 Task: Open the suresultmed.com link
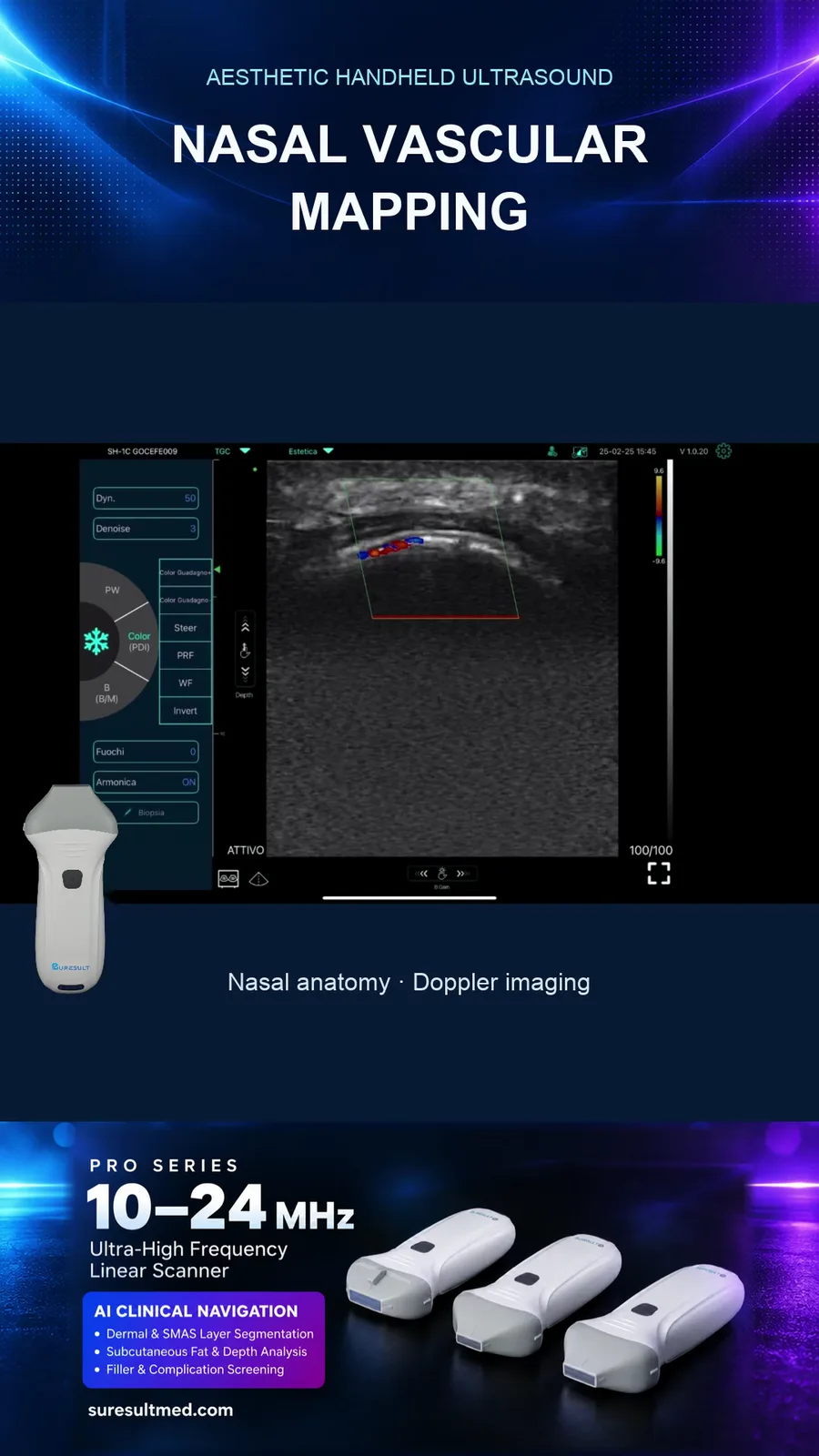click(161, 1410)
